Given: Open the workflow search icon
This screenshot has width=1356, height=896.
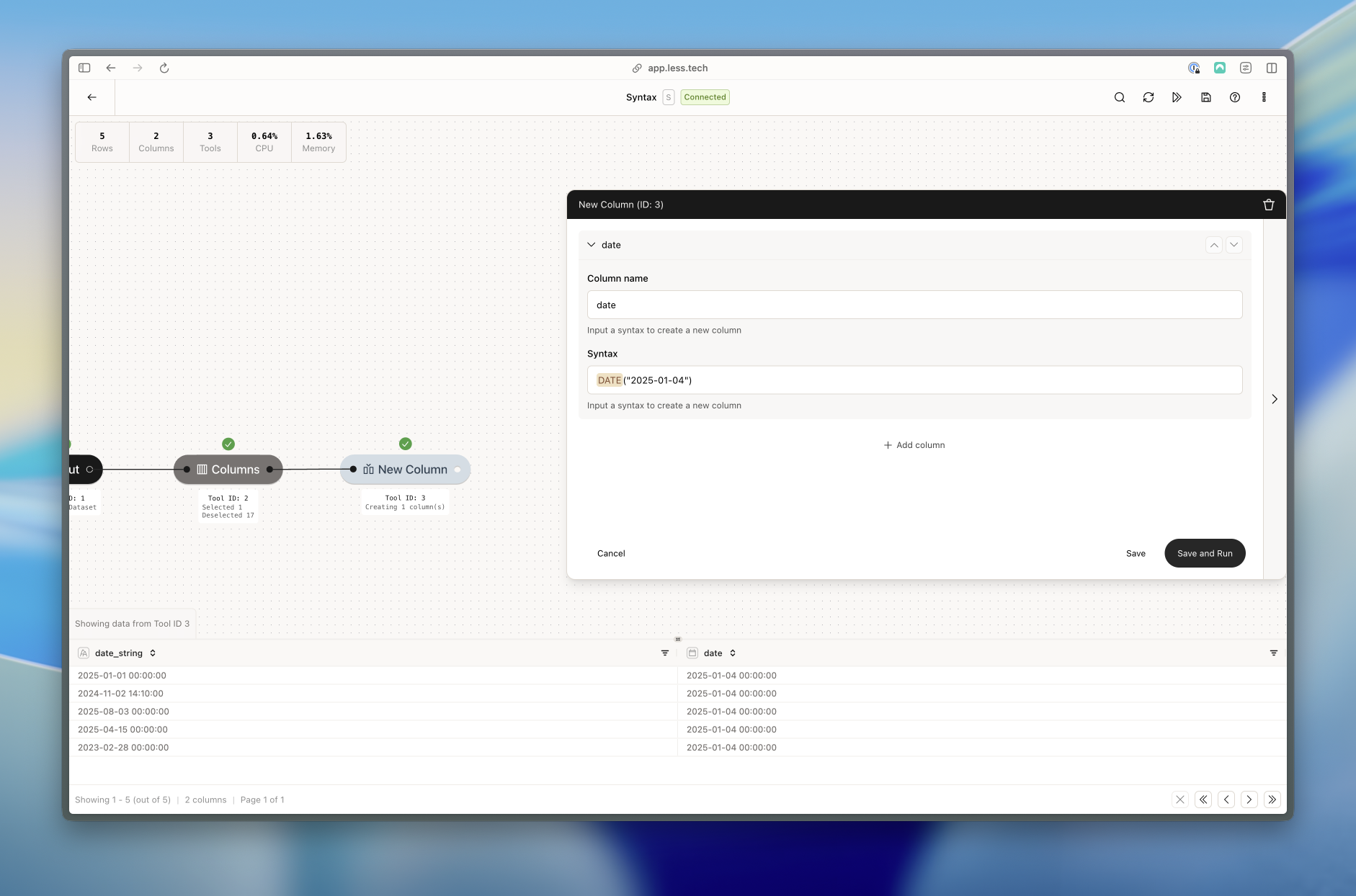Looking at the screenshot, I should tap(1120, 97).
